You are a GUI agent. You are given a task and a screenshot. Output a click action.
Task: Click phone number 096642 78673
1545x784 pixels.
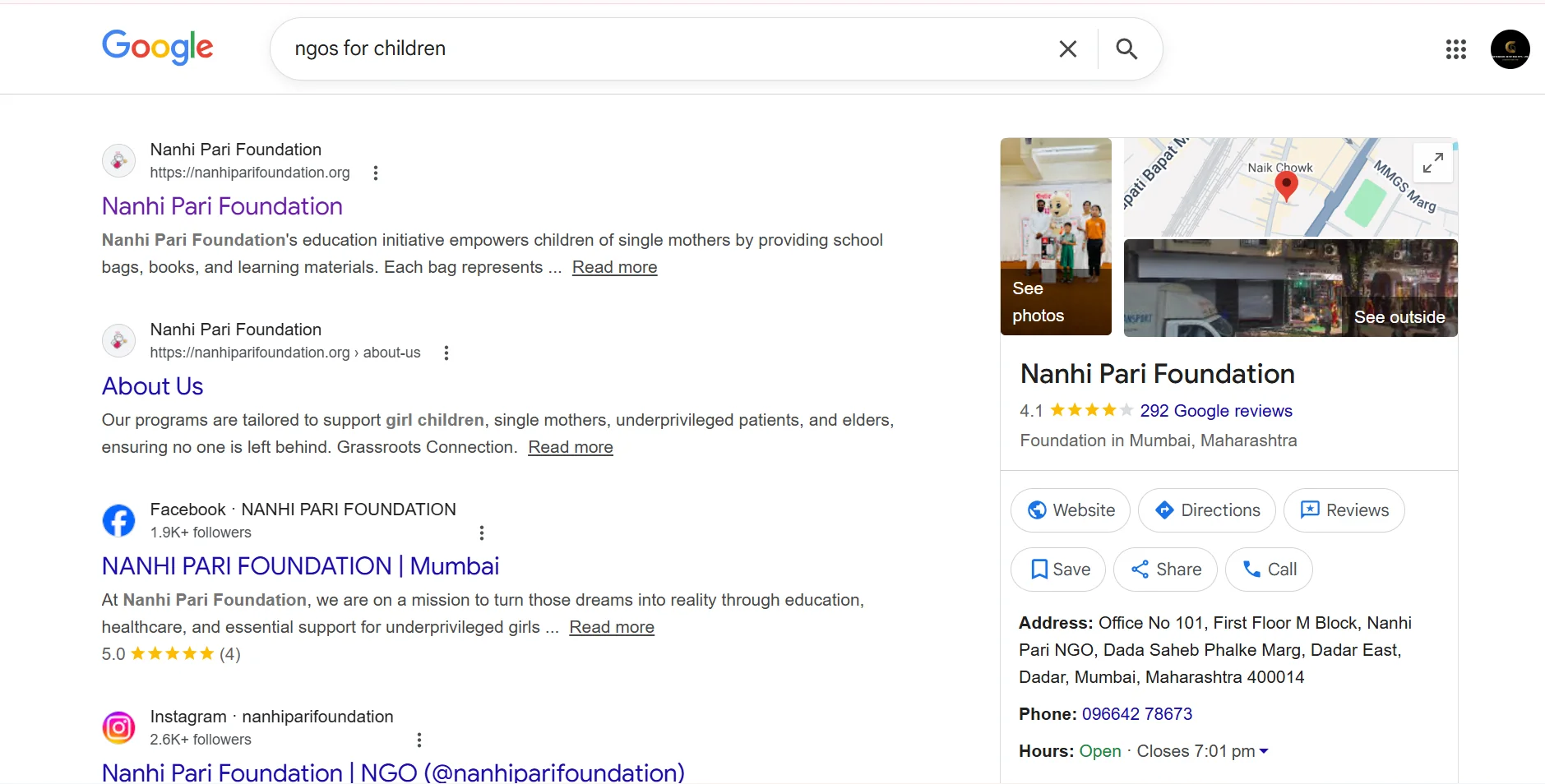click(1137, 714)
